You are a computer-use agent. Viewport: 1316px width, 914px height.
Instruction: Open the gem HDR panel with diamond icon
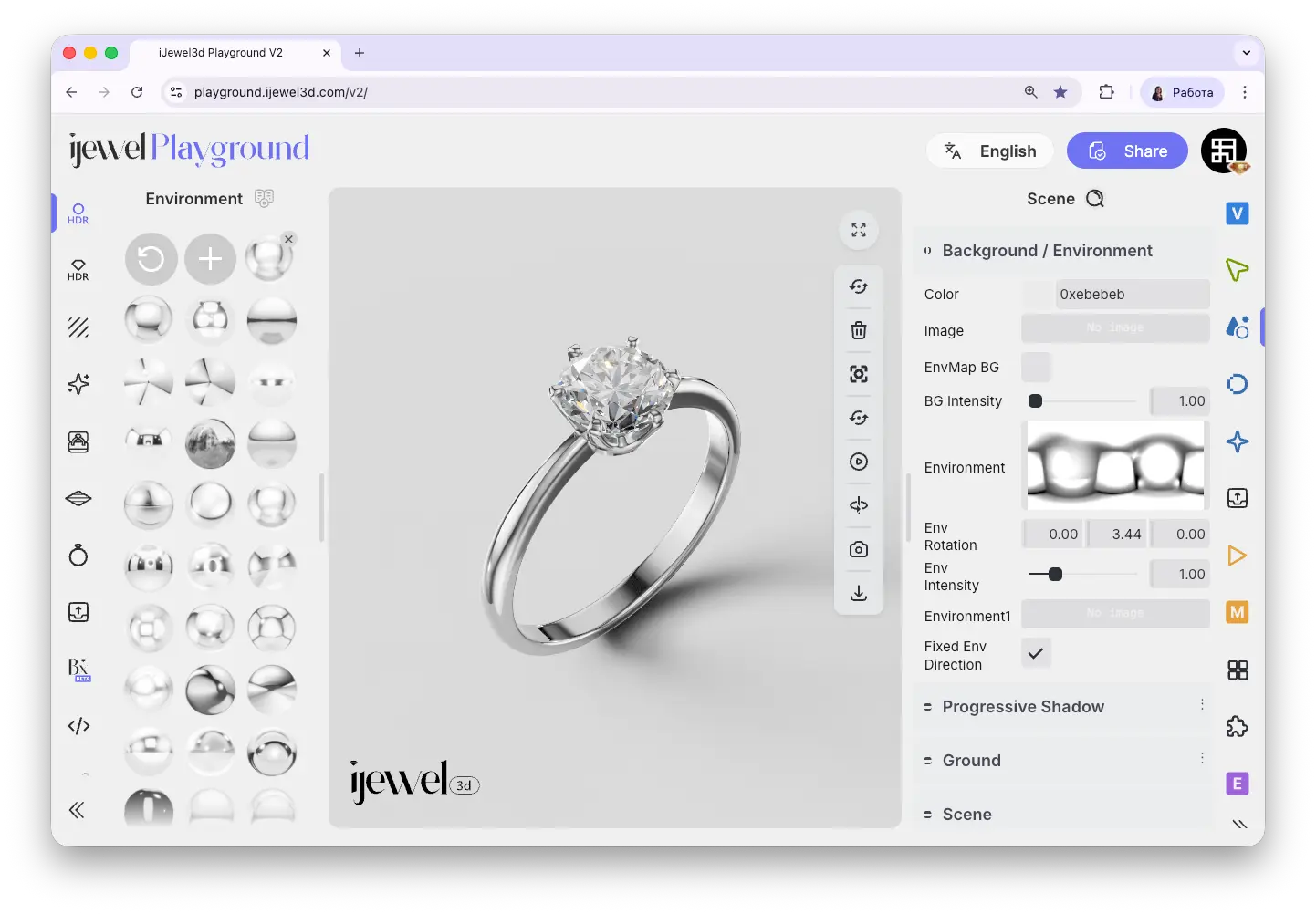(x=78, y=270)
